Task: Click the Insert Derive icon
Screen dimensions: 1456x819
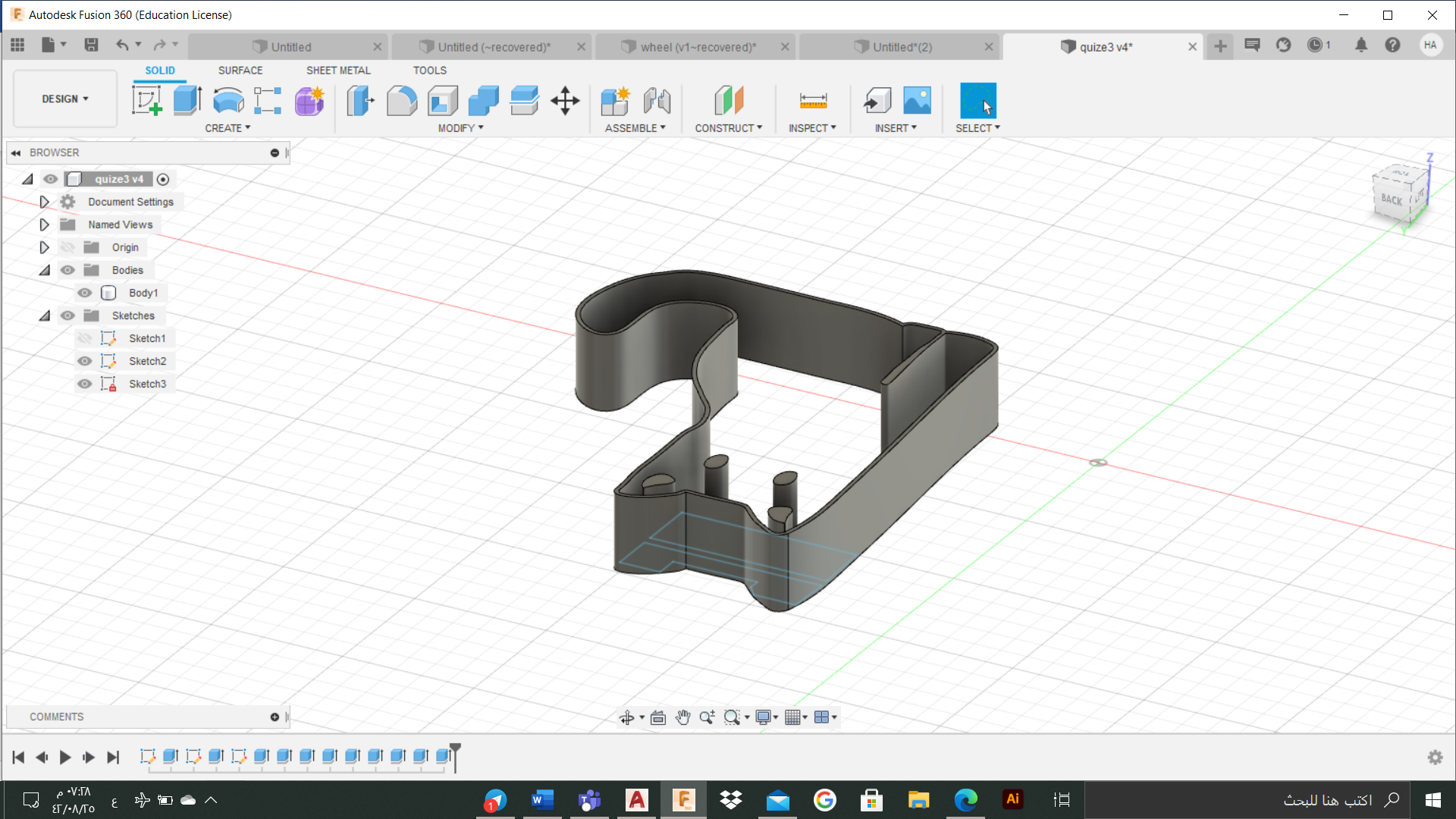Action: (x=877, y=100)
